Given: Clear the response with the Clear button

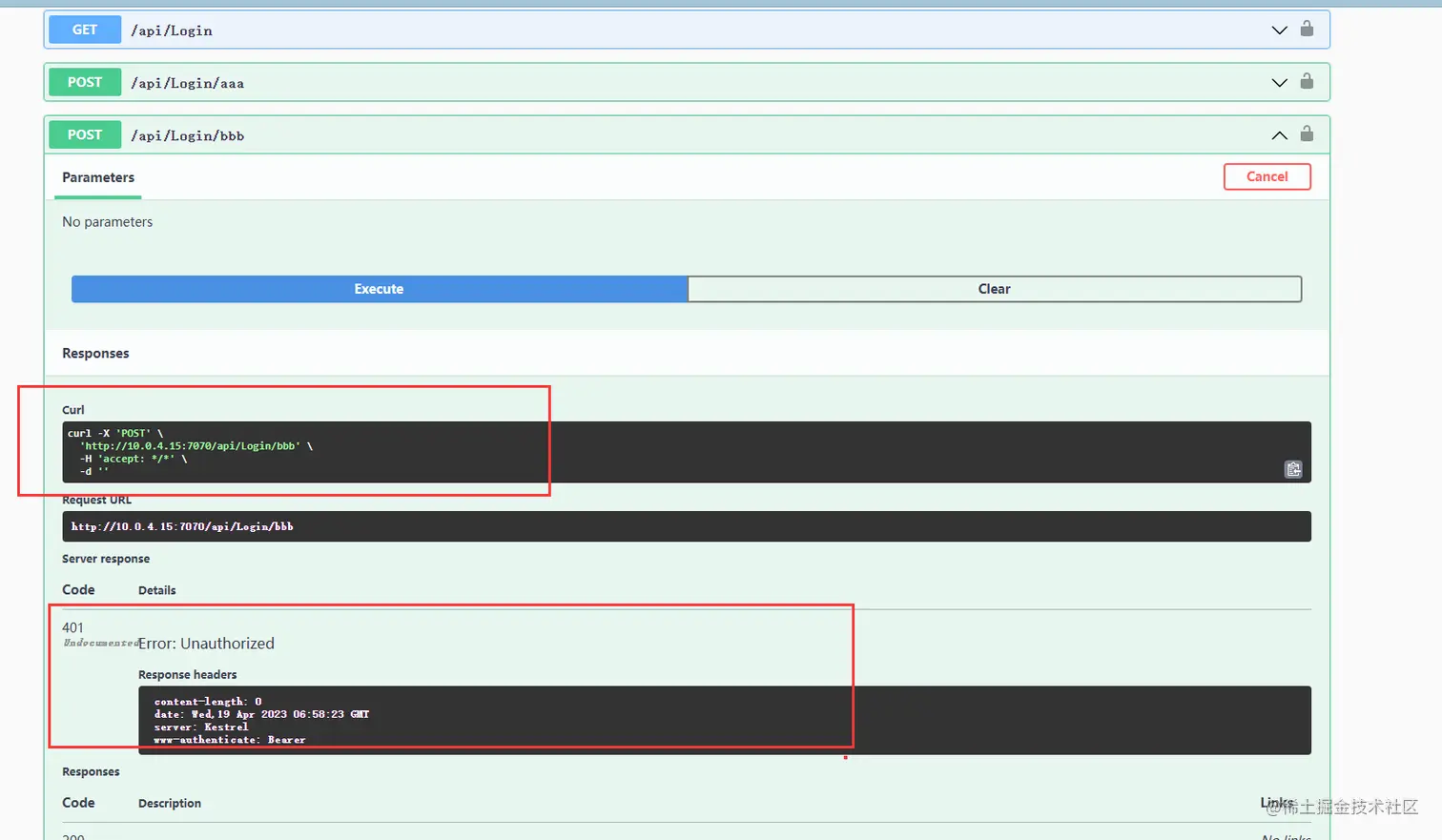Looking at the screenshot, I should (995, 289).
